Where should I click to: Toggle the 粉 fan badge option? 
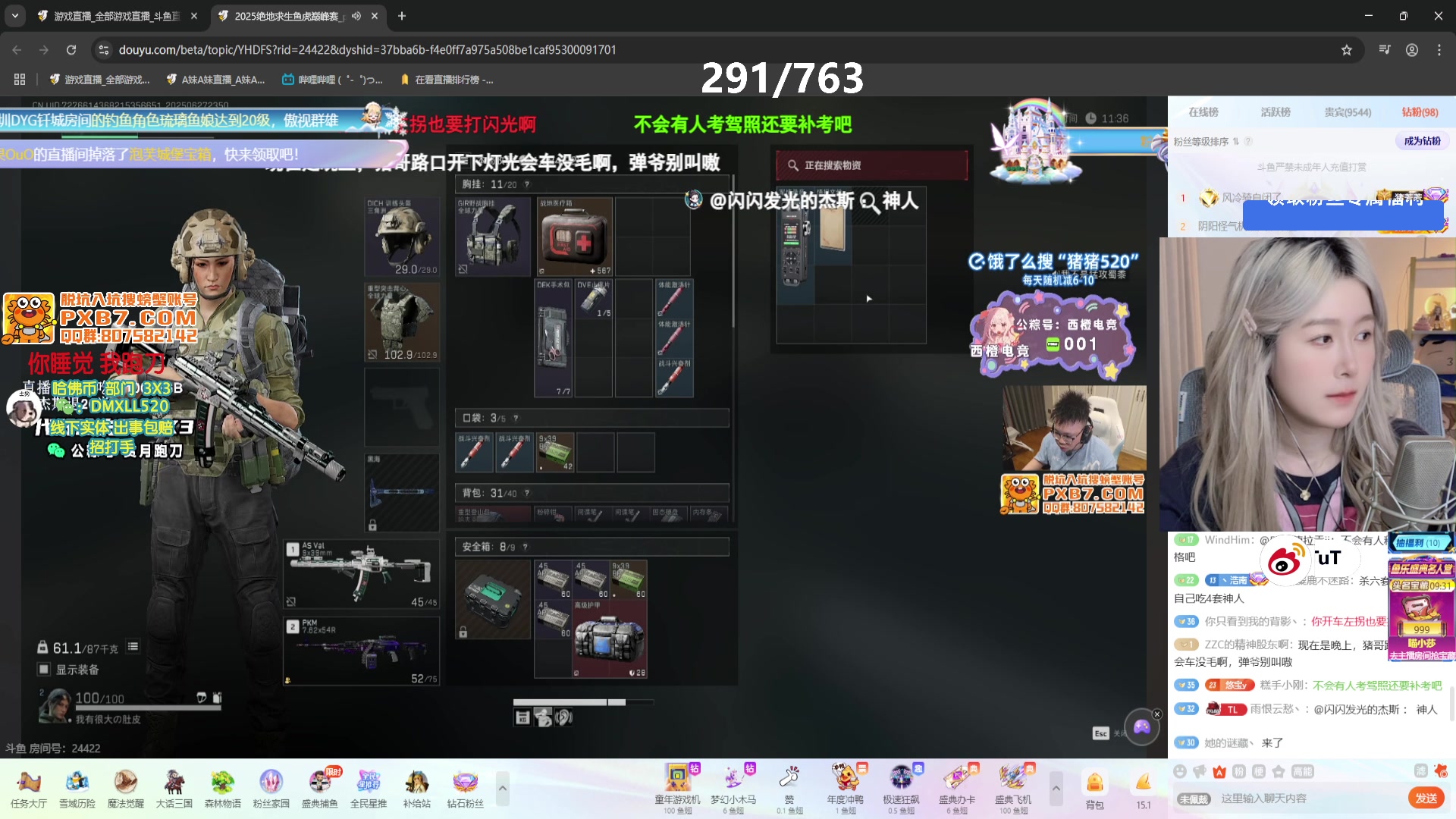click(1239, 772)
